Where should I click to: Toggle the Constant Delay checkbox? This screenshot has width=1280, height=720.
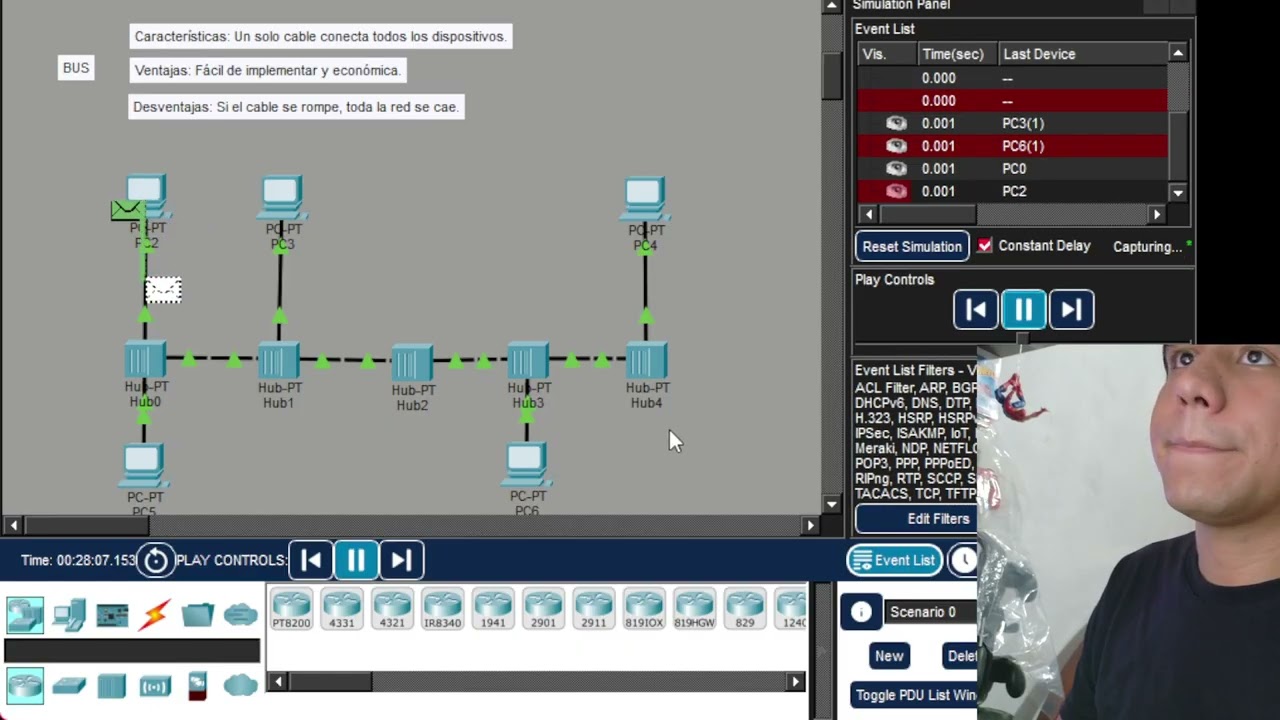(985, 246)
